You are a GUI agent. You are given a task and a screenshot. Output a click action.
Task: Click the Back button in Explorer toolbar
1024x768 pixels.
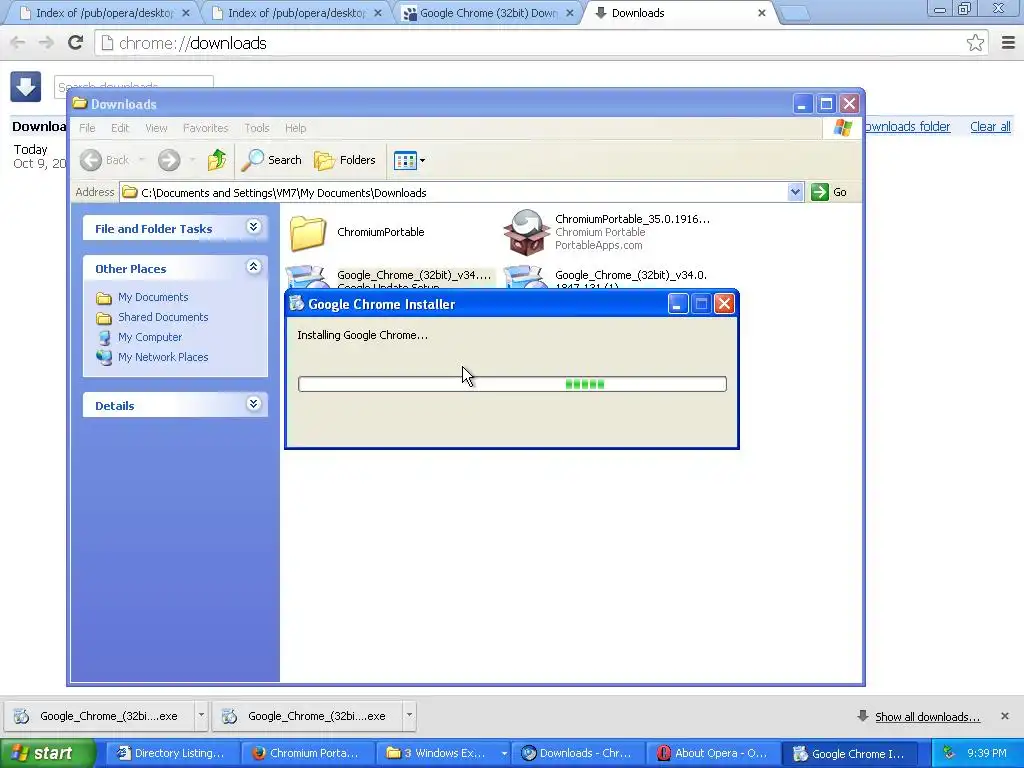click(x=105, y=160)
